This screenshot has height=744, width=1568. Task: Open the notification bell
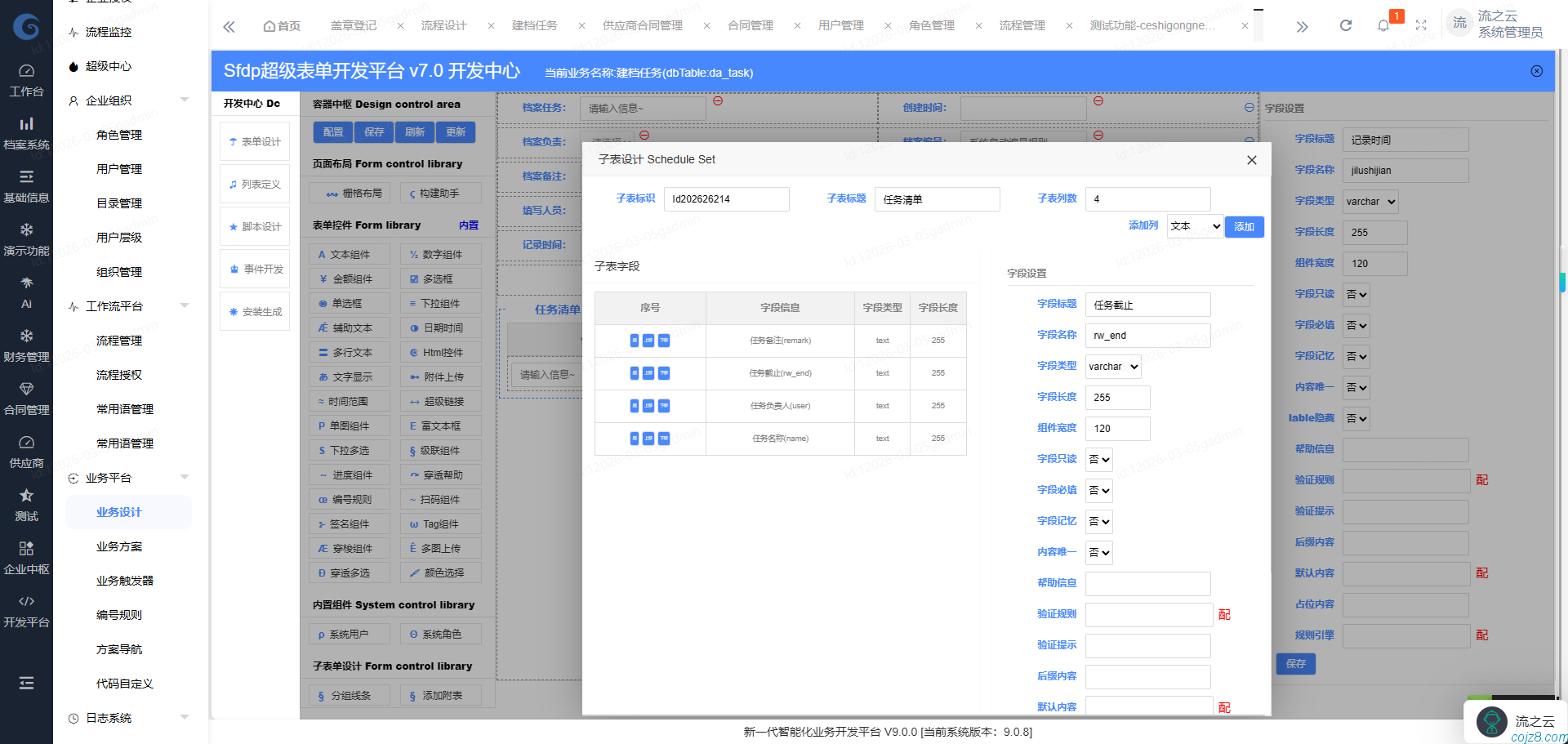pyautogui.click(x=1383, y=25)
